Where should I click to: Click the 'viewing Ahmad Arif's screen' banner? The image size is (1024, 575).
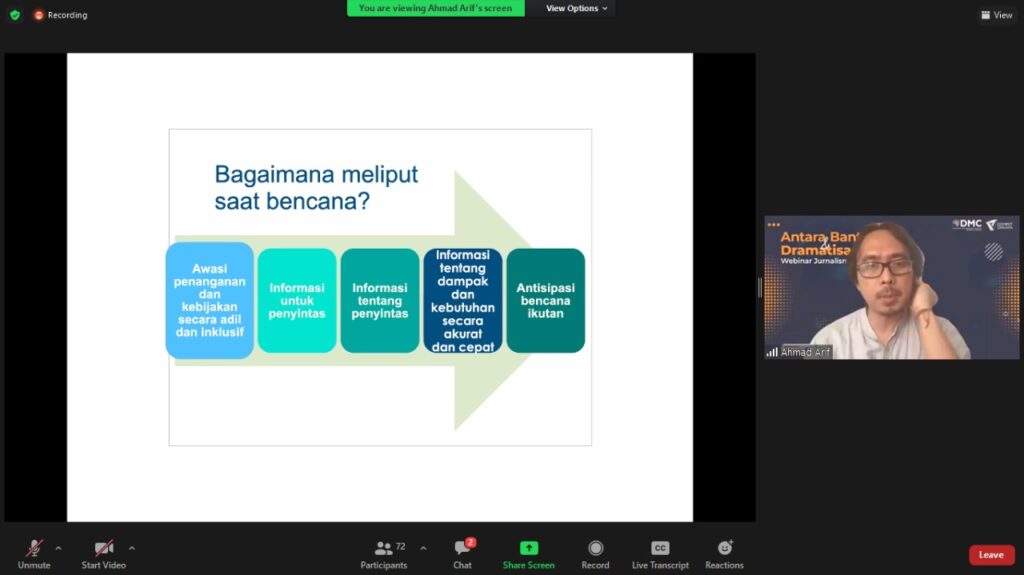click(x=435, y=8)
